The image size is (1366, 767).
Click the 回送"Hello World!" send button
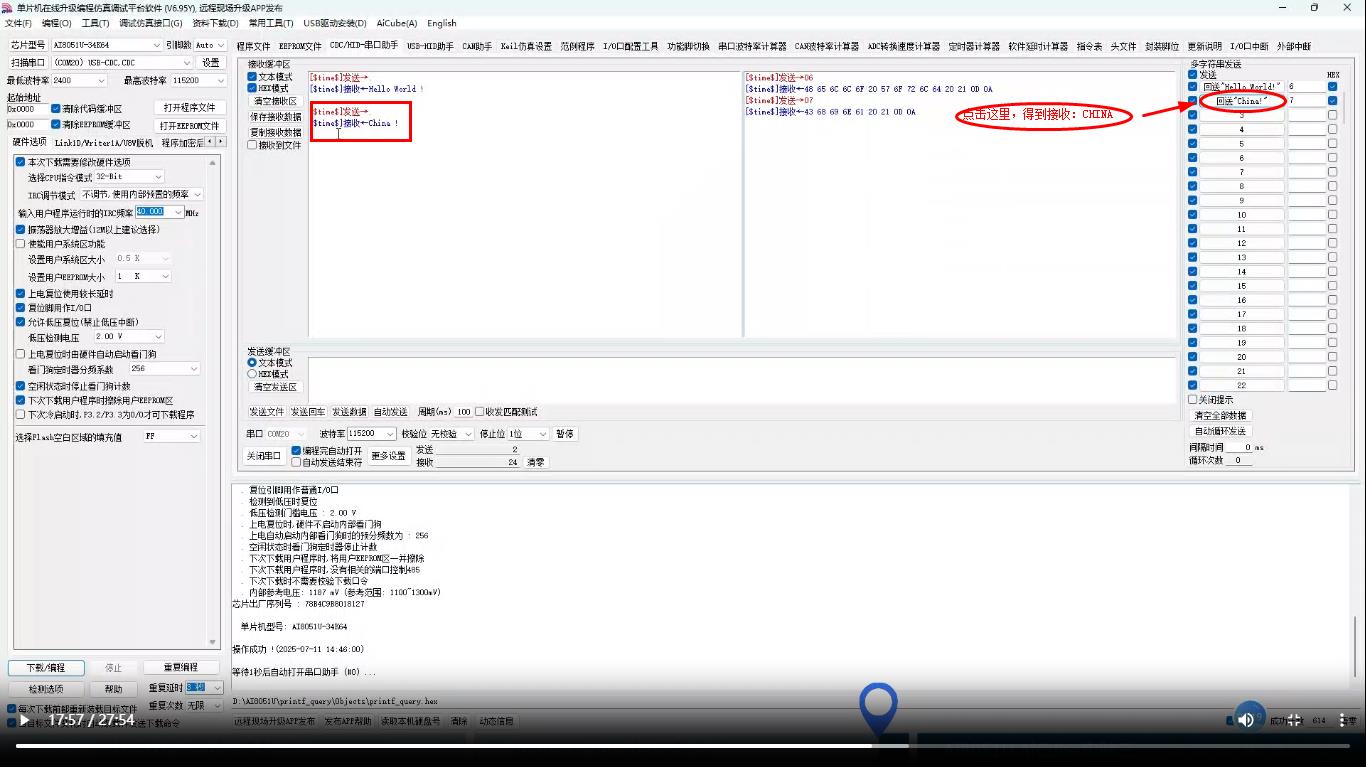pyautogui.click(x=1241, y=87)
